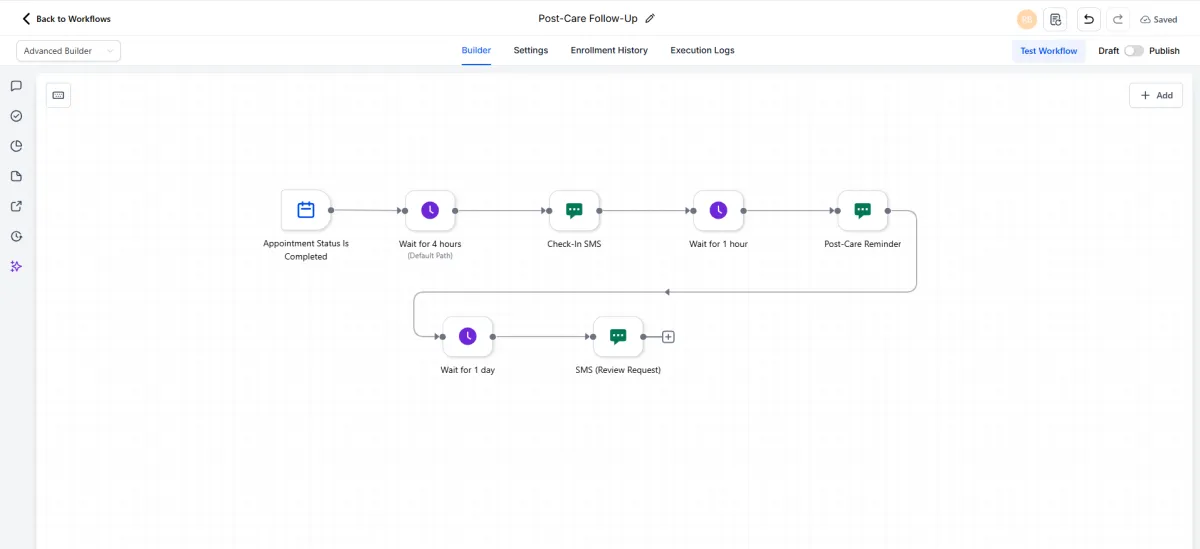1200x549 pixels.
Task: Click the undo arrow icon
Action: [x=1088, y=19]
